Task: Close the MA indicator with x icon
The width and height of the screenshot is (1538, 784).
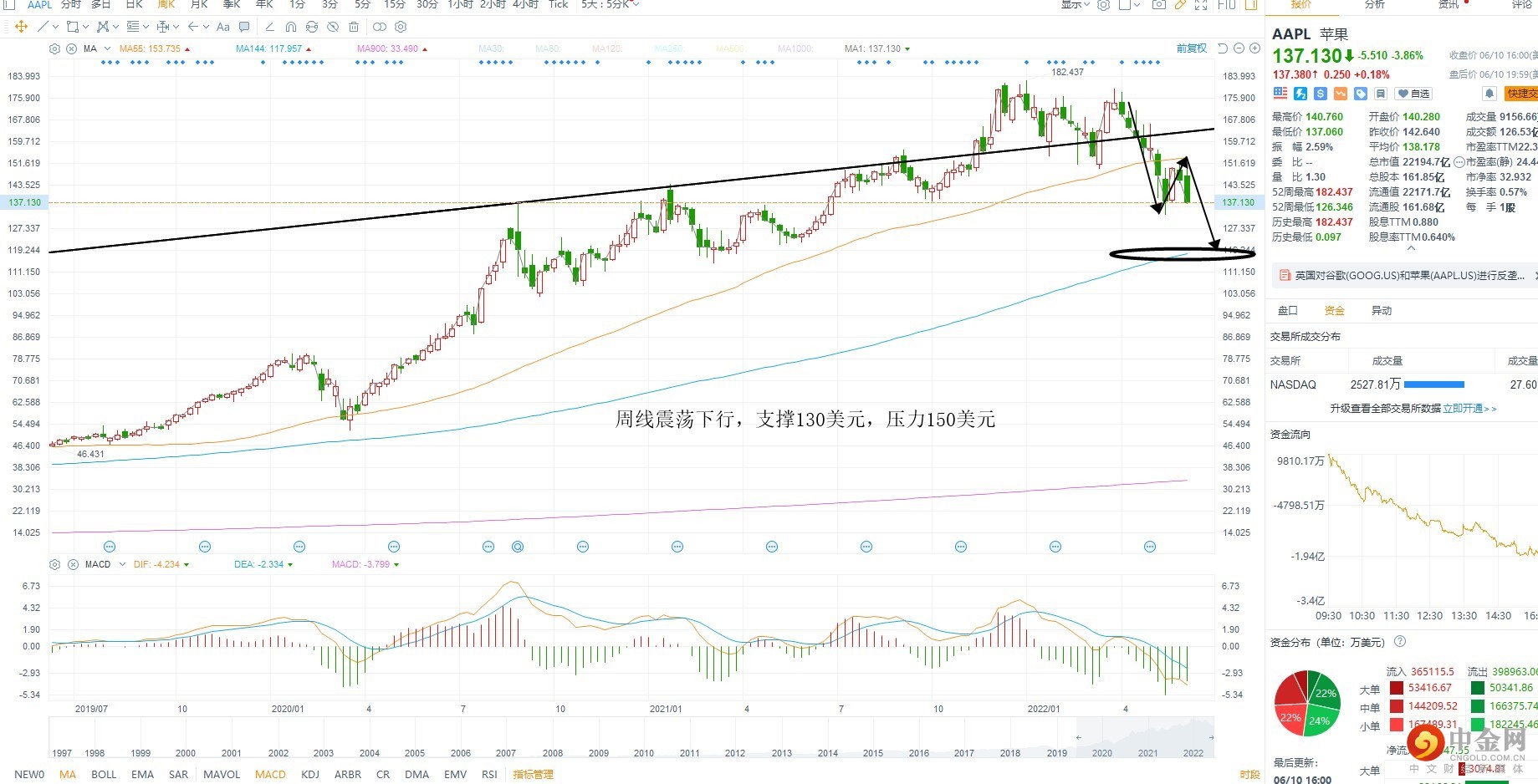Action: coord(71,48)
